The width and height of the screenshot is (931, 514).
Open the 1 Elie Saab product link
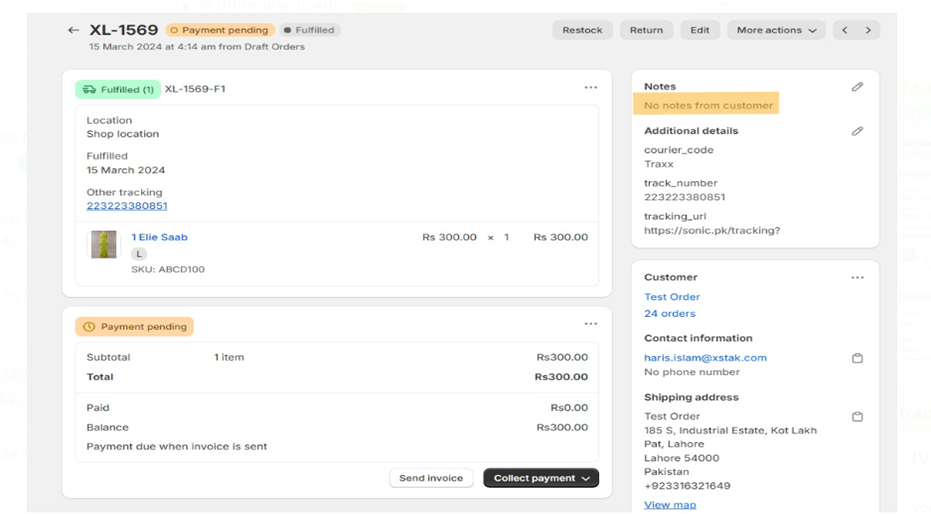point(159,237)
